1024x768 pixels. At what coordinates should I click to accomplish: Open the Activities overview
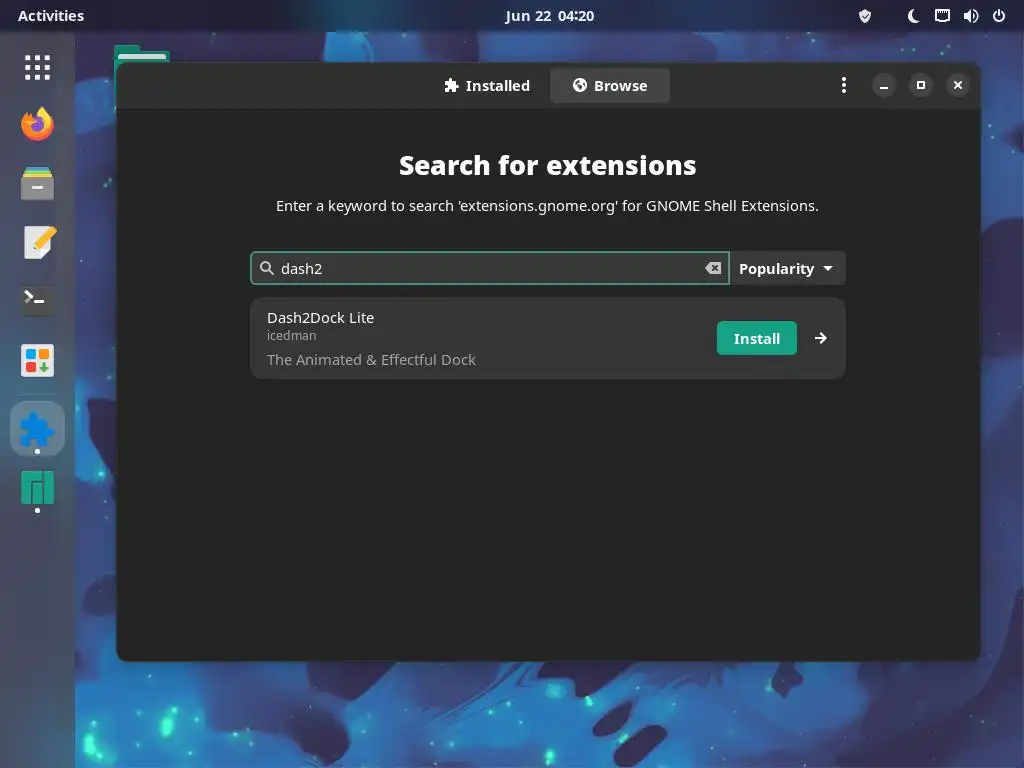click(x=51, y=16)
